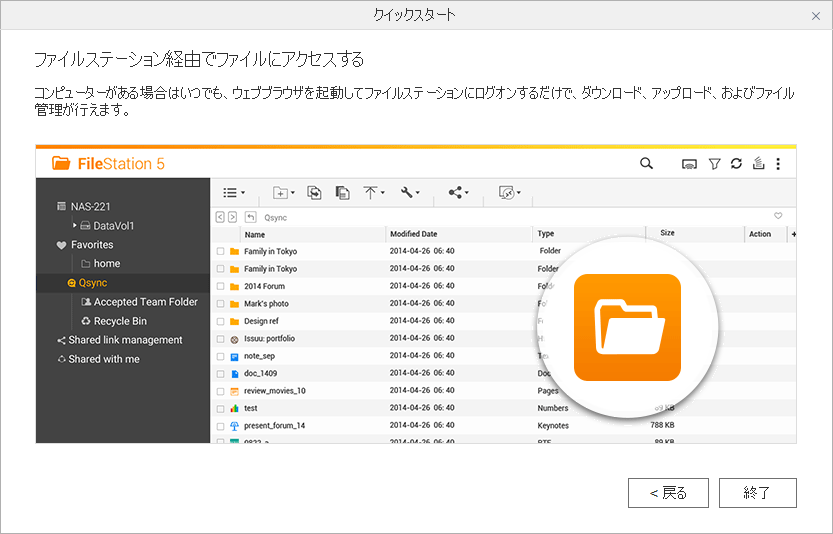Expand the DataVol1 tree node
This screenshot has width=833, height=534.
click(75, 225)
